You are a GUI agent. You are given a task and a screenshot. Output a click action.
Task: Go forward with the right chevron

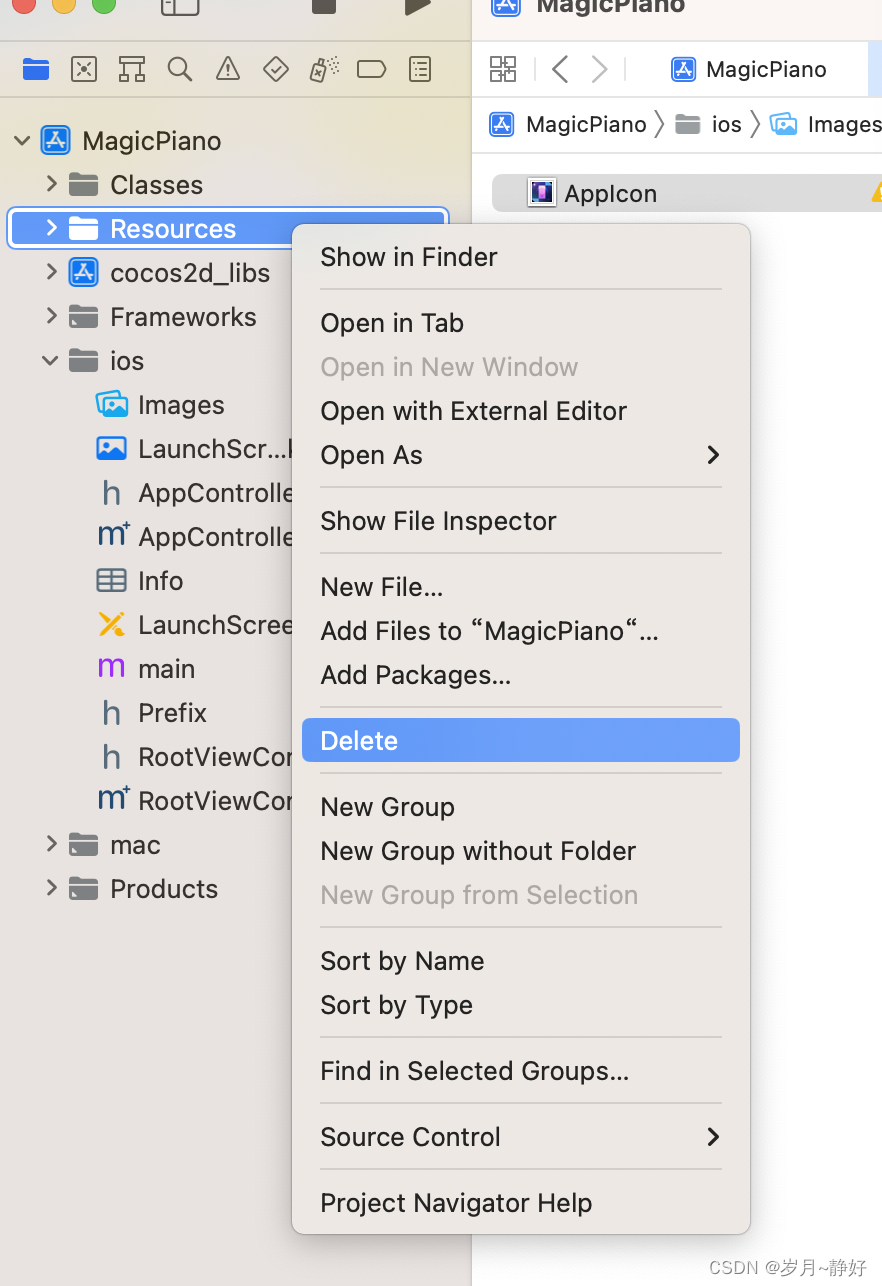pos(599,69)
